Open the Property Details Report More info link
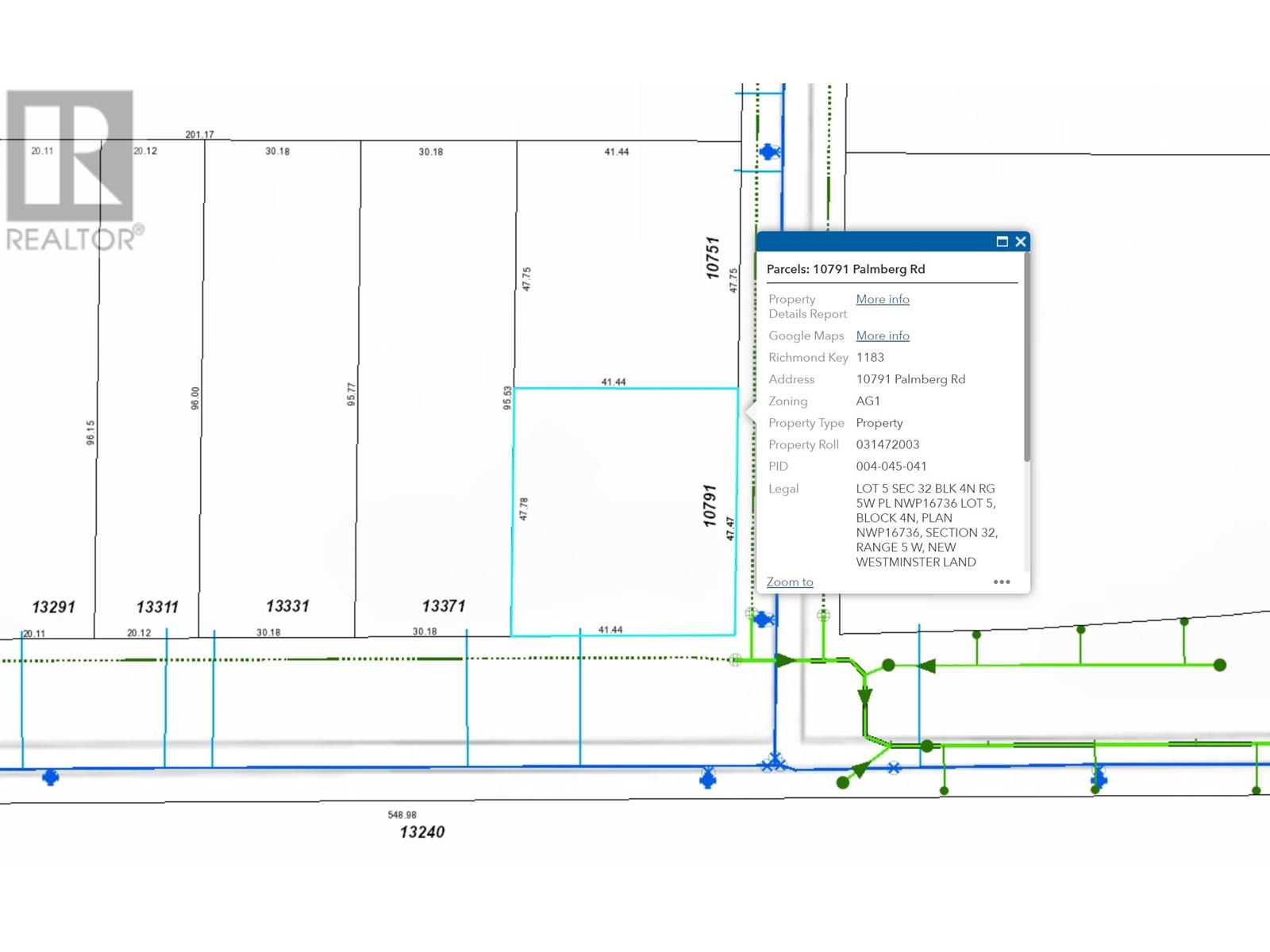The image size is (1270, 952). 882,299
